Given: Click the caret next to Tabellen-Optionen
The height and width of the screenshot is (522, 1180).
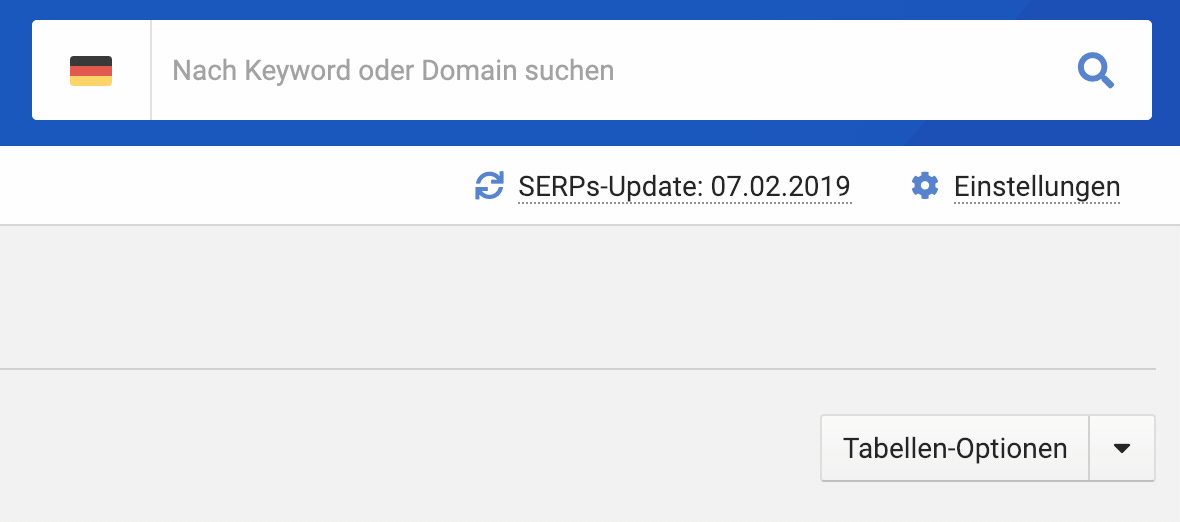Looking at the screenshot, I should (1121, 448).
